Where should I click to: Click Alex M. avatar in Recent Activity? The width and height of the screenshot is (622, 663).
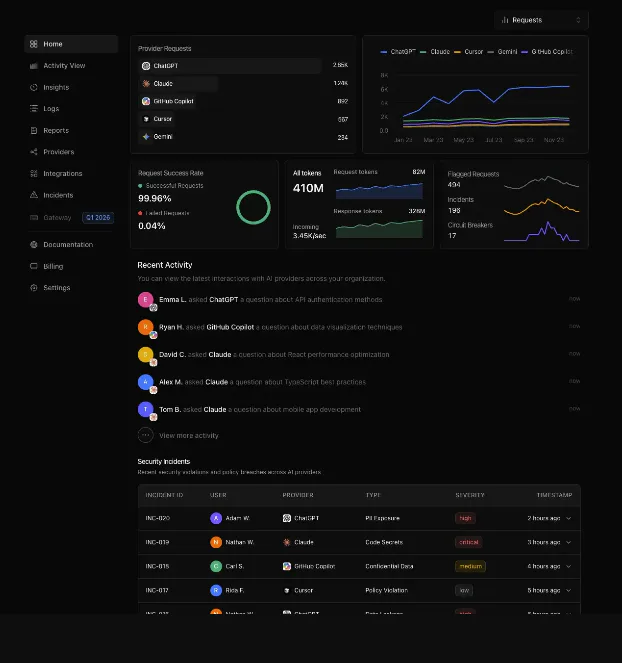click(x=145, y=382)
